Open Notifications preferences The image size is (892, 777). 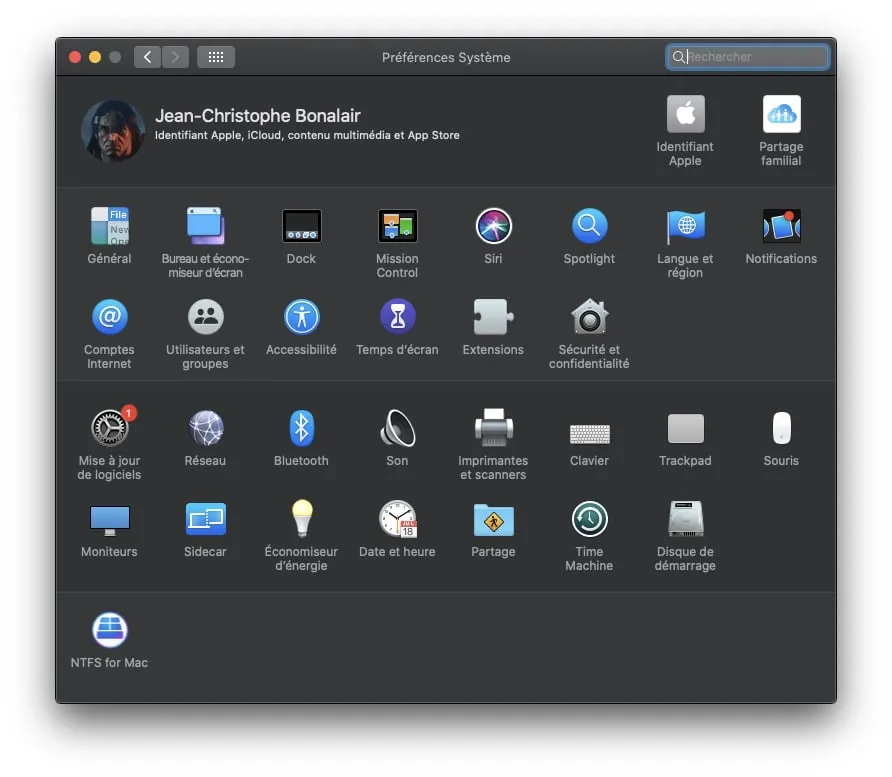[781, 226]
